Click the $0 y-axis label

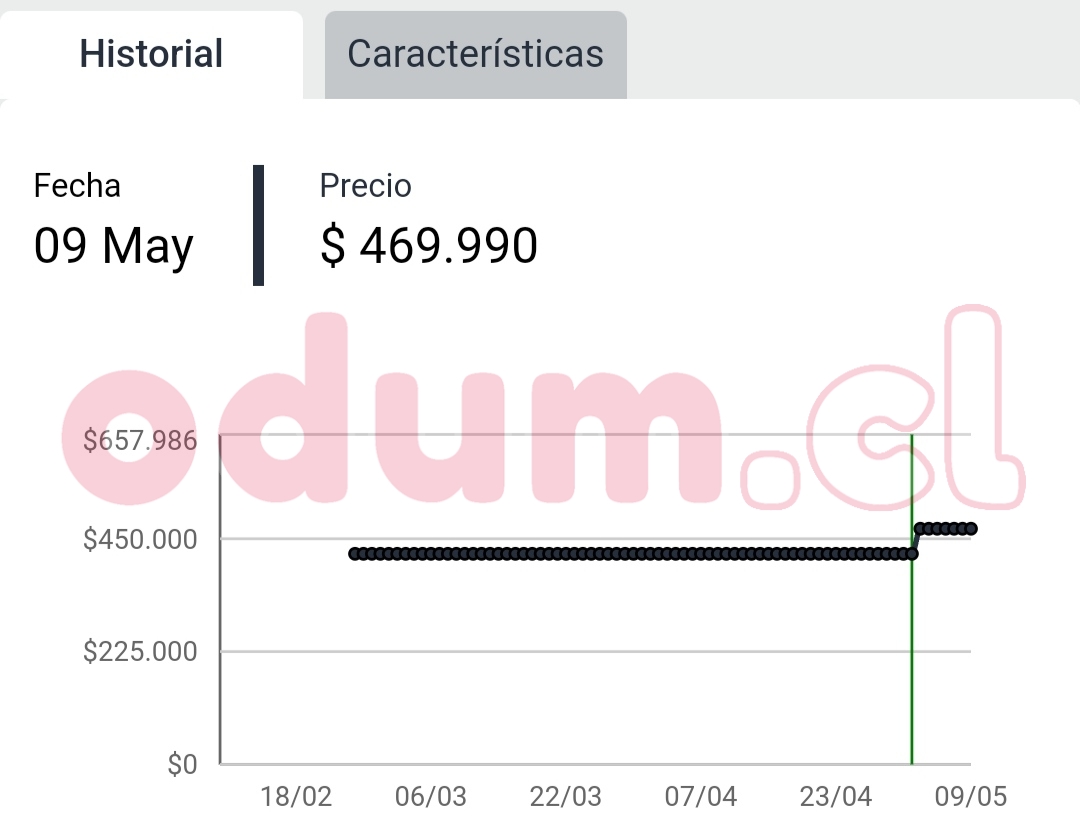pos(182,766)
